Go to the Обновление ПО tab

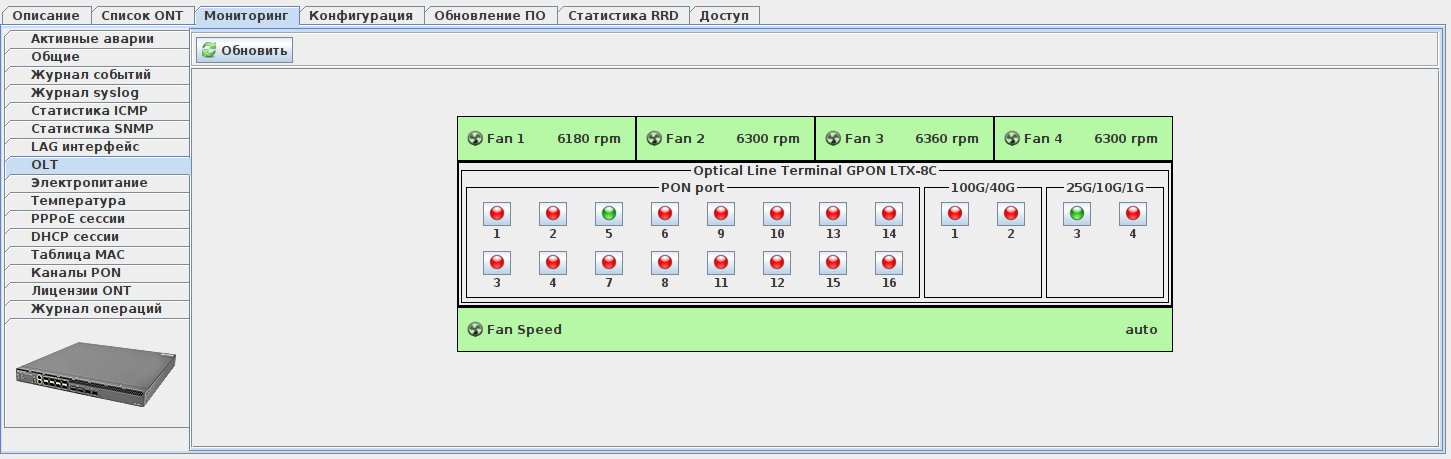coord(490,16)
